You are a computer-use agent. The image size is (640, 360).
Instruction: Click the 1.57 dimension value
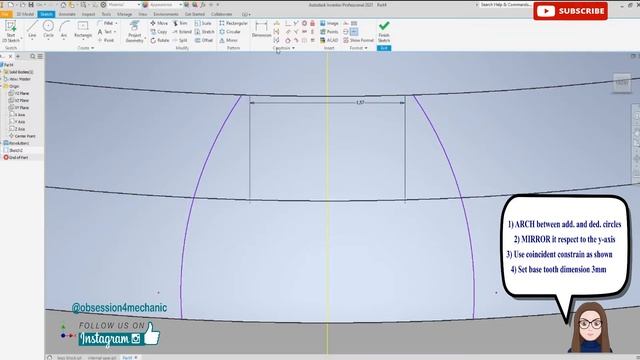[x=360, y=102]
